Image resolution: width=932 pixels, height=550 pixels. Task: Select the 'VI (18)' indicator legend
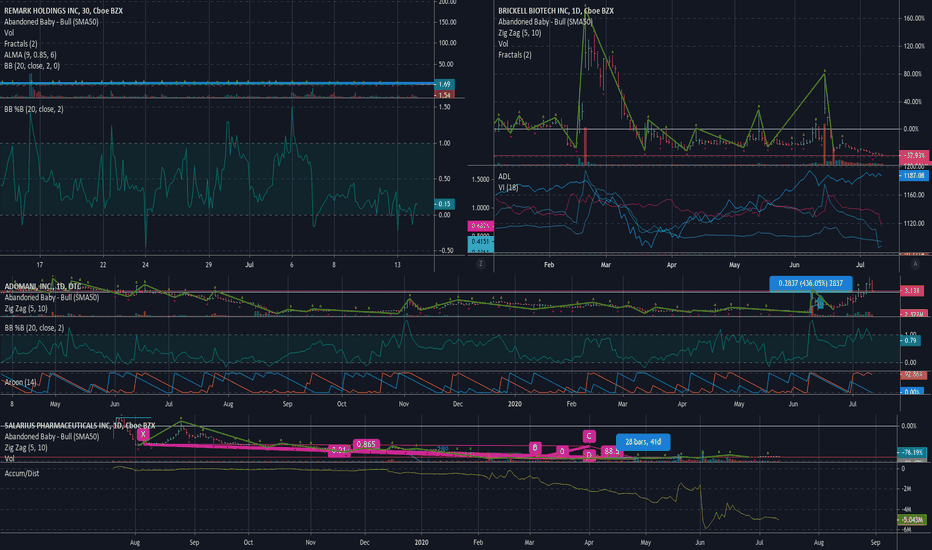pos(508,188)
